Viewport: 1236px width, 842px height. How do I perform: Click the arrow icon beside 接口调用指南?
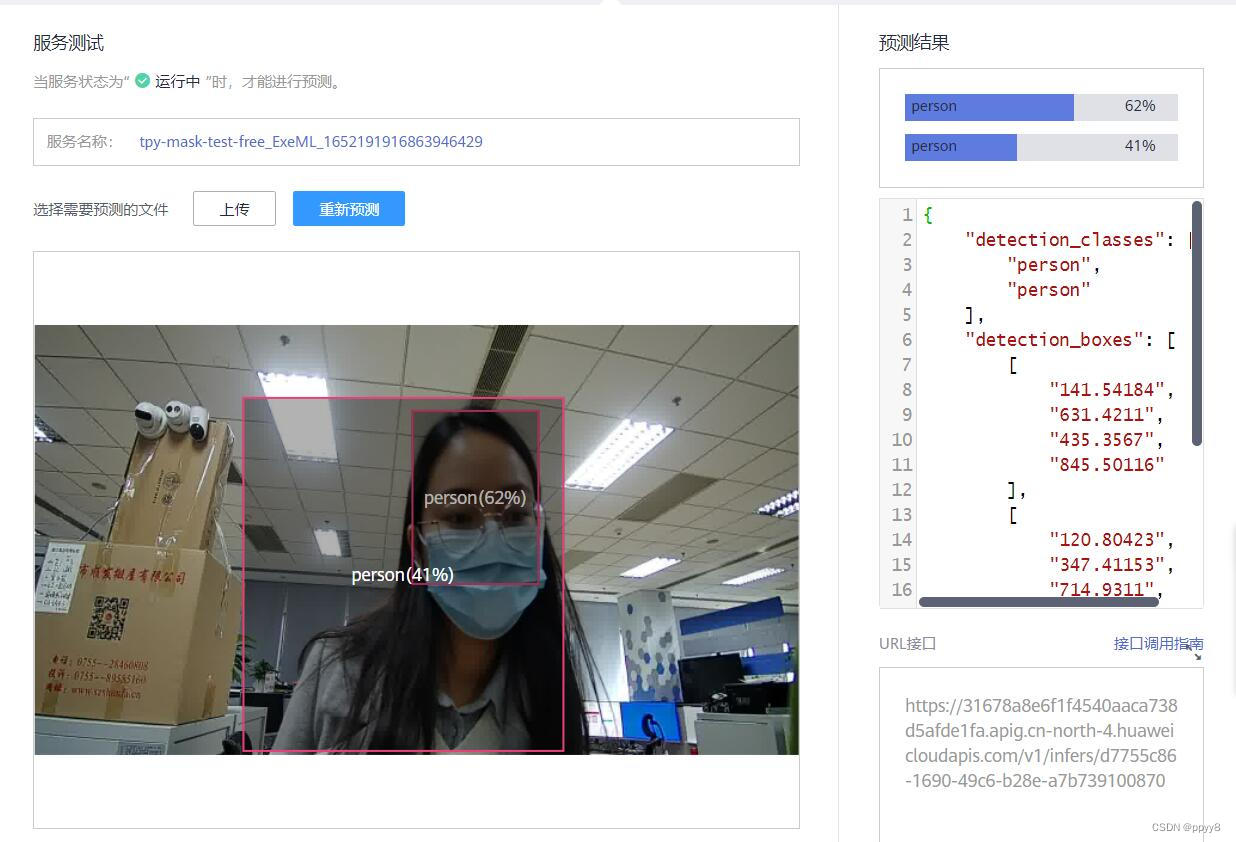(1197, 655)
